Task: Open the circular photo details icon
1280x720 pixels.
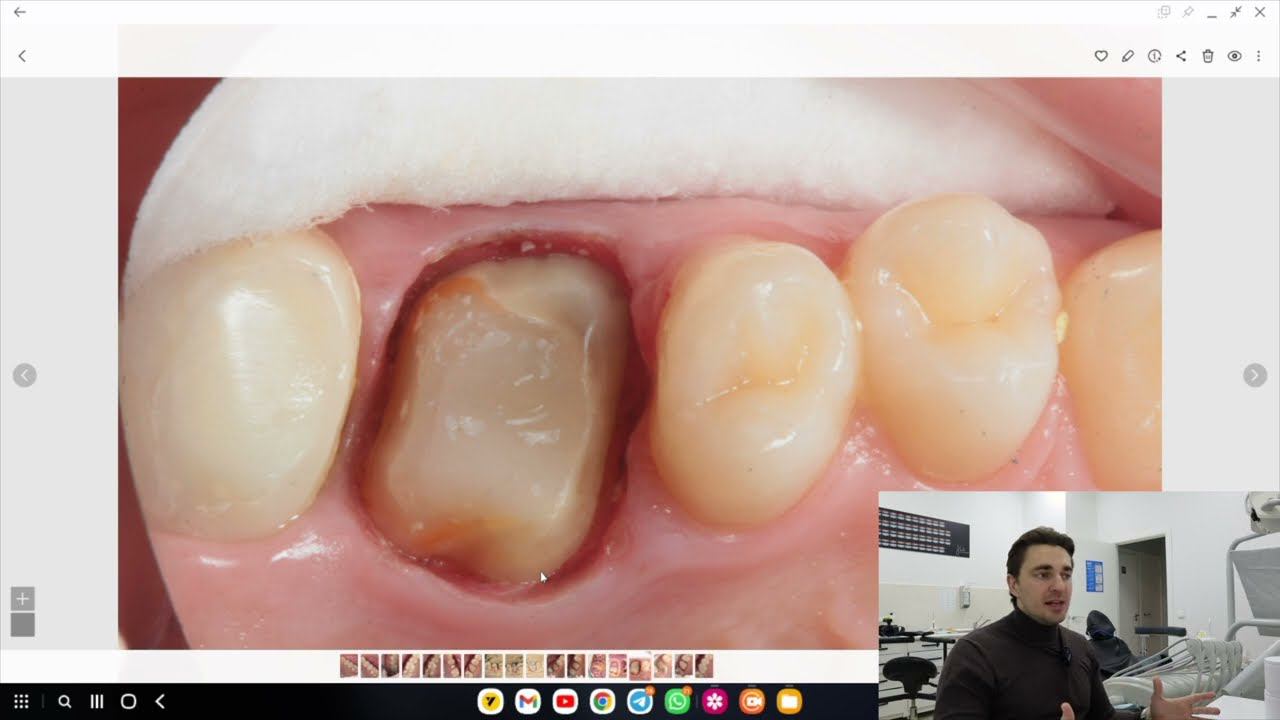Action: click(1154, 56)
